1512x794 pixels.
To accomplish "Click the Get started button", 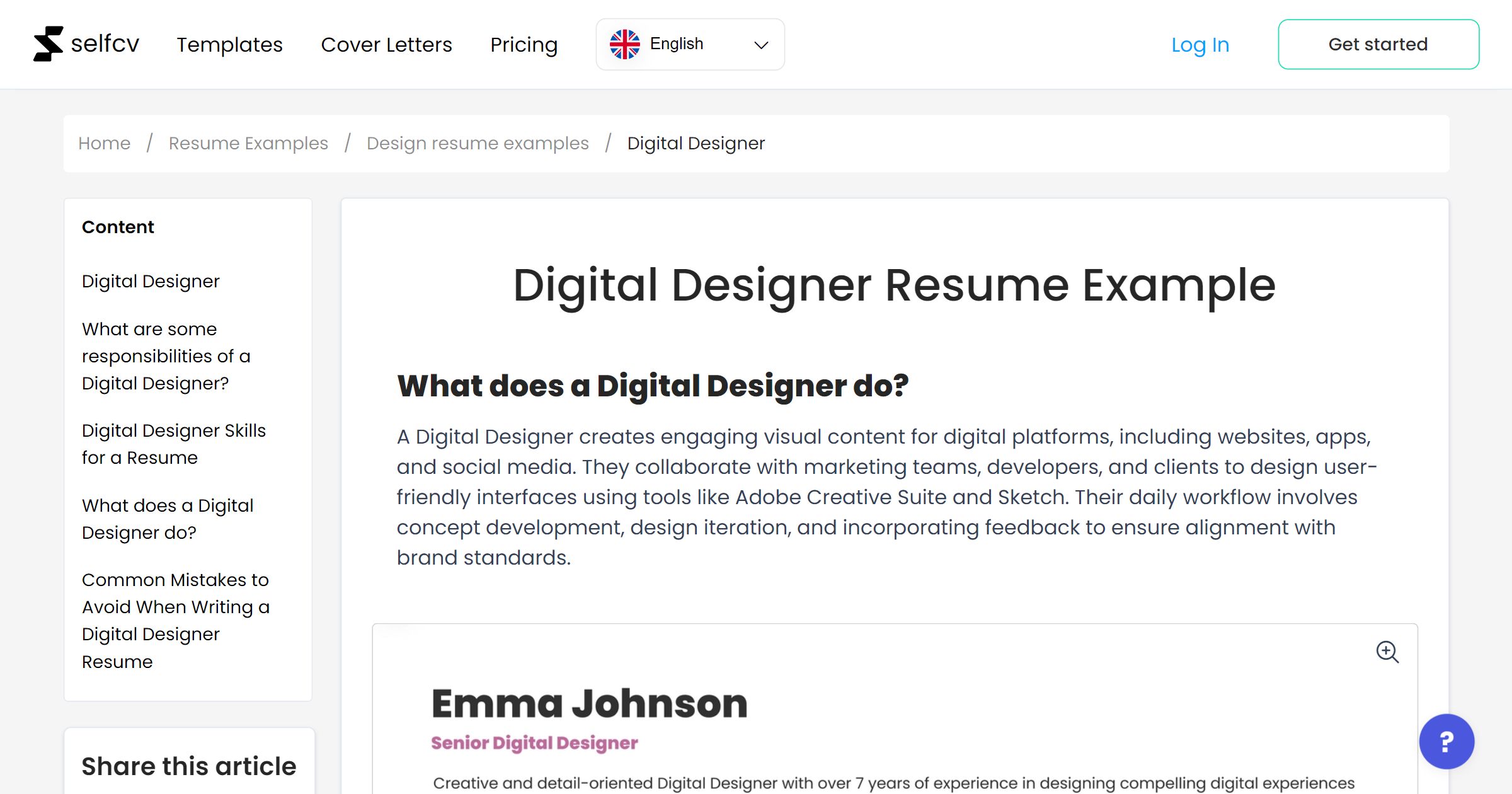I will point(1378,44).
